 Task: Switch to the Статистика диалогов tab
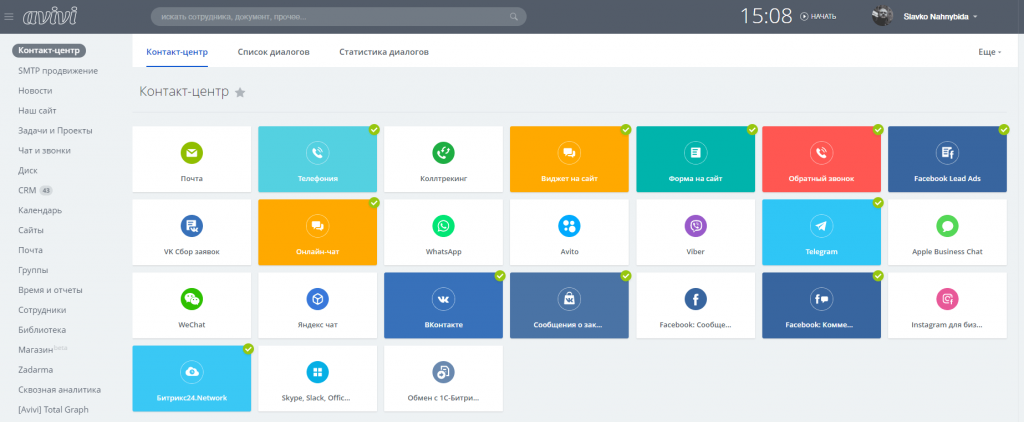(384, 52)
